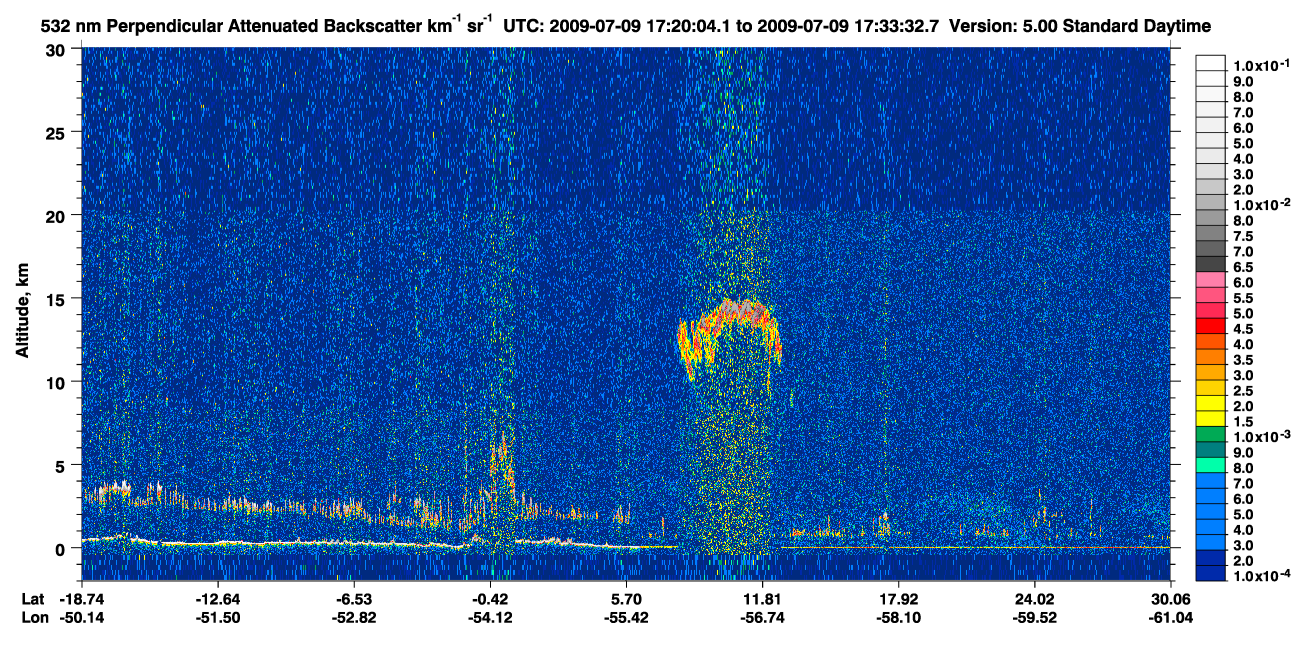Click the 'Altitude, km' axis title
This screenshot has width=1300, height=667.
22,311
